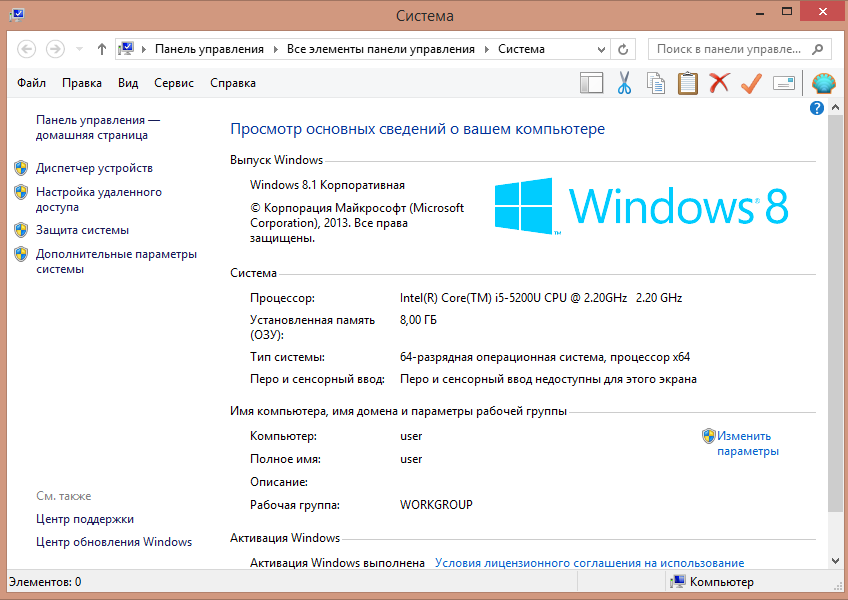Expand arrow after Все элементы панели управления
Screen dimensions: 848x600
[x=486, y=49]
